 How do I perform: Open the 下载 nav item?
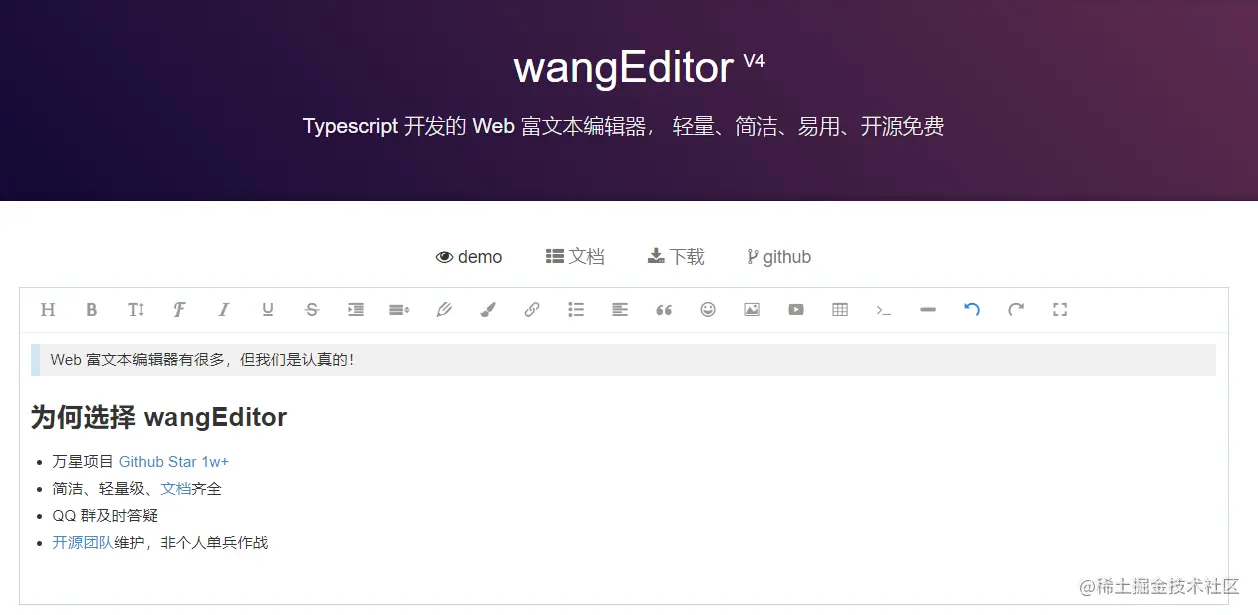point(676,257)
